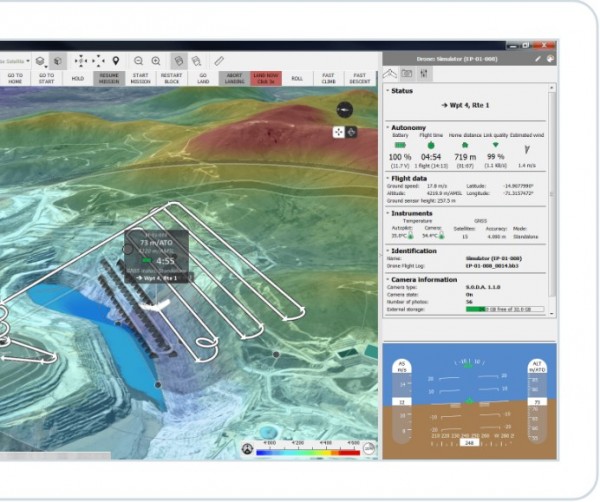This screenshot has height=502, width=600.
Task: Click the camera temperature lock icon
Action: pyautogui.click(x=441, y=236)
